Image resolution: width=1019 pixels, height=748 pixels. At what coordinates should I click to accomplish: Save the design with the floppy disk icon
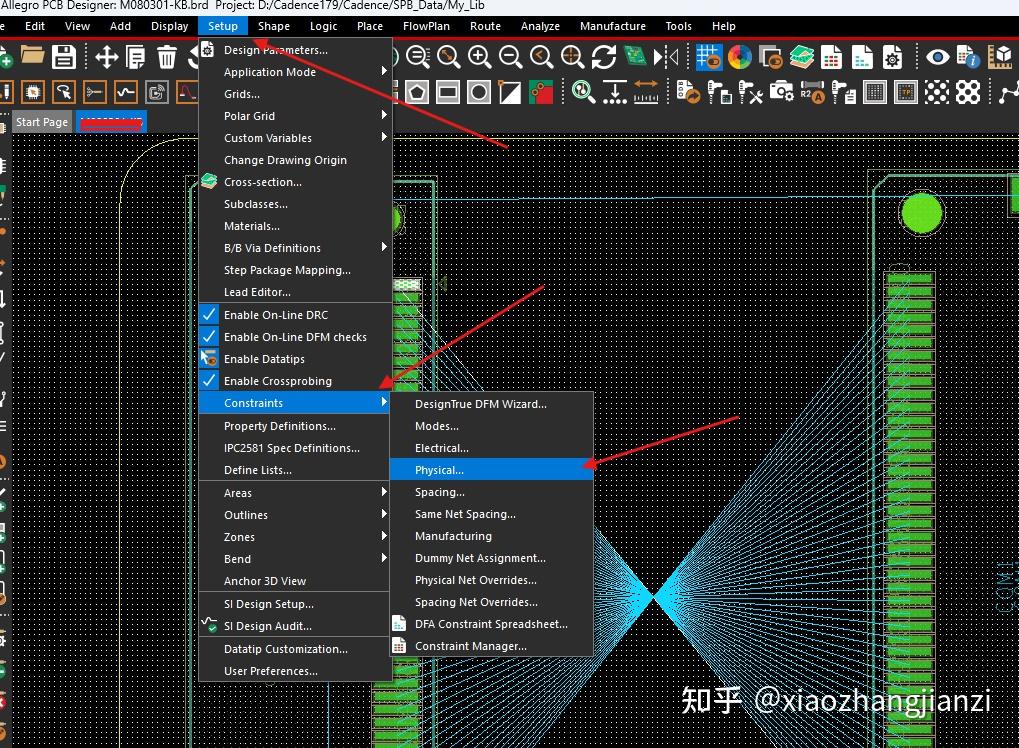pos(64,57)
